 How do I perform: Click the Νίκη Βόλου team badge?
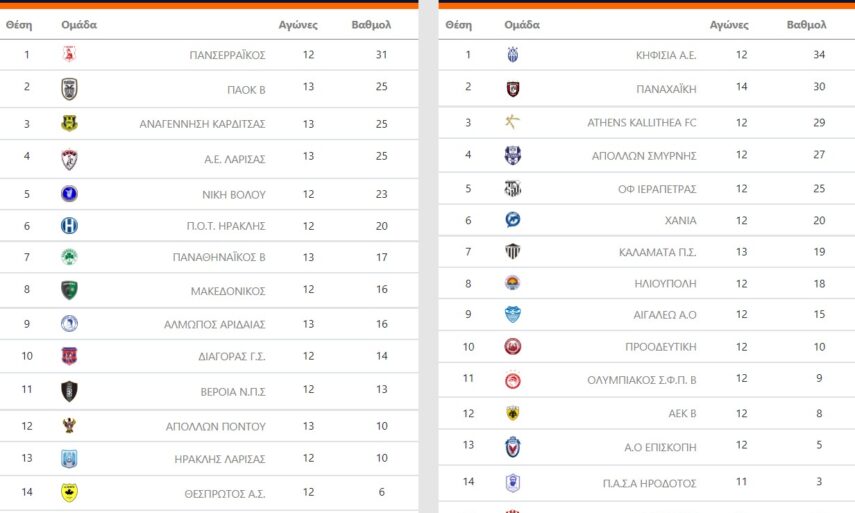point(69,194)
